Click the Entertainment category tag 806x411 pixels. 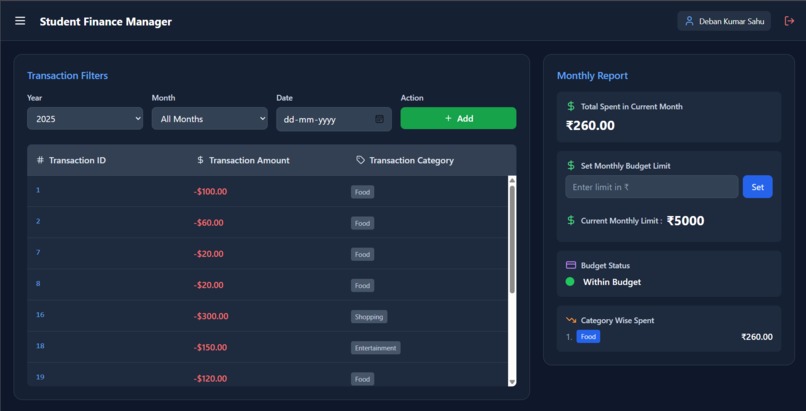point(376,348)
